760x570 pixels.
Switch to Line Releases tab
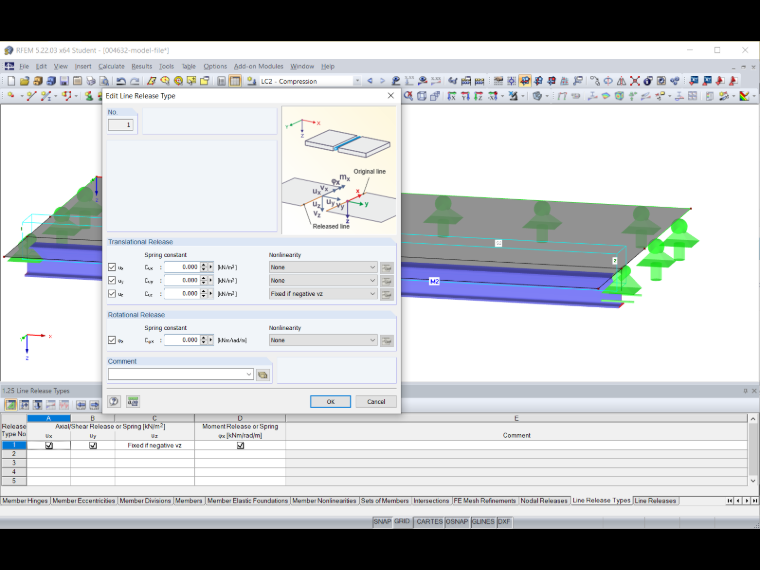tap(655, 501)
